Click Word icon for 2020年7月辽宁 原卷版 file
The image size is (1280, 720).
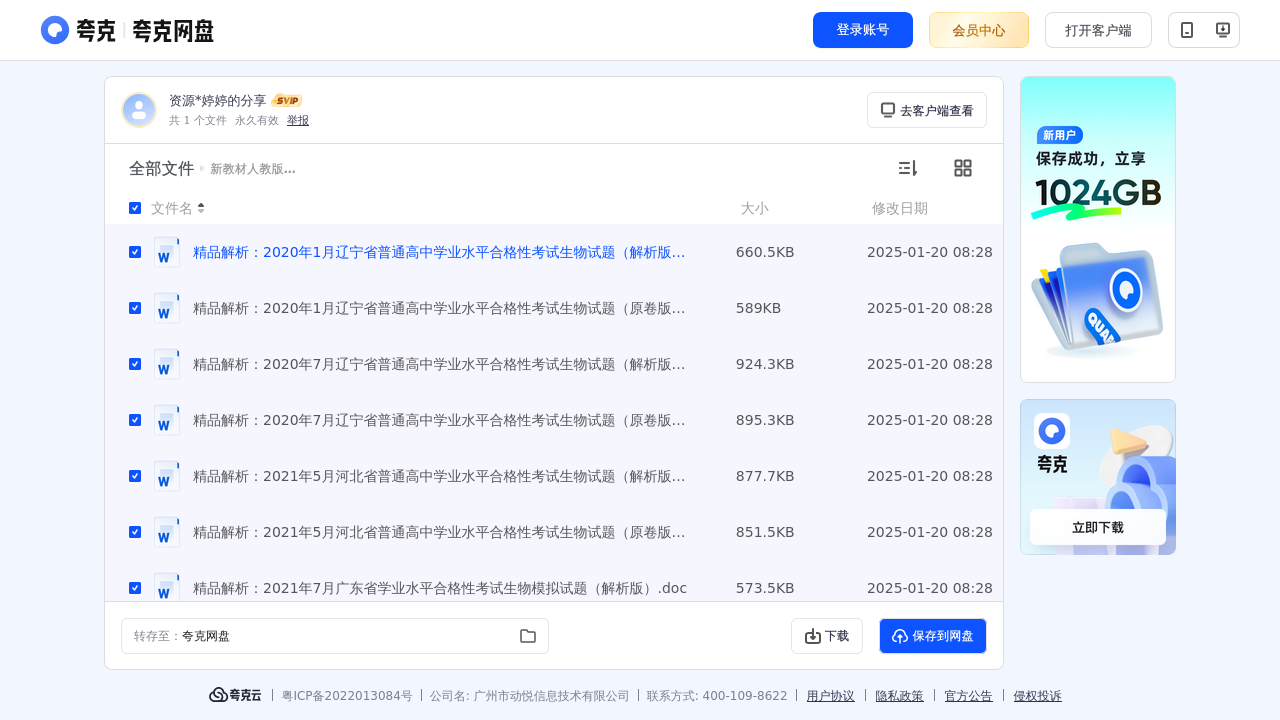(x=167, y=420)
